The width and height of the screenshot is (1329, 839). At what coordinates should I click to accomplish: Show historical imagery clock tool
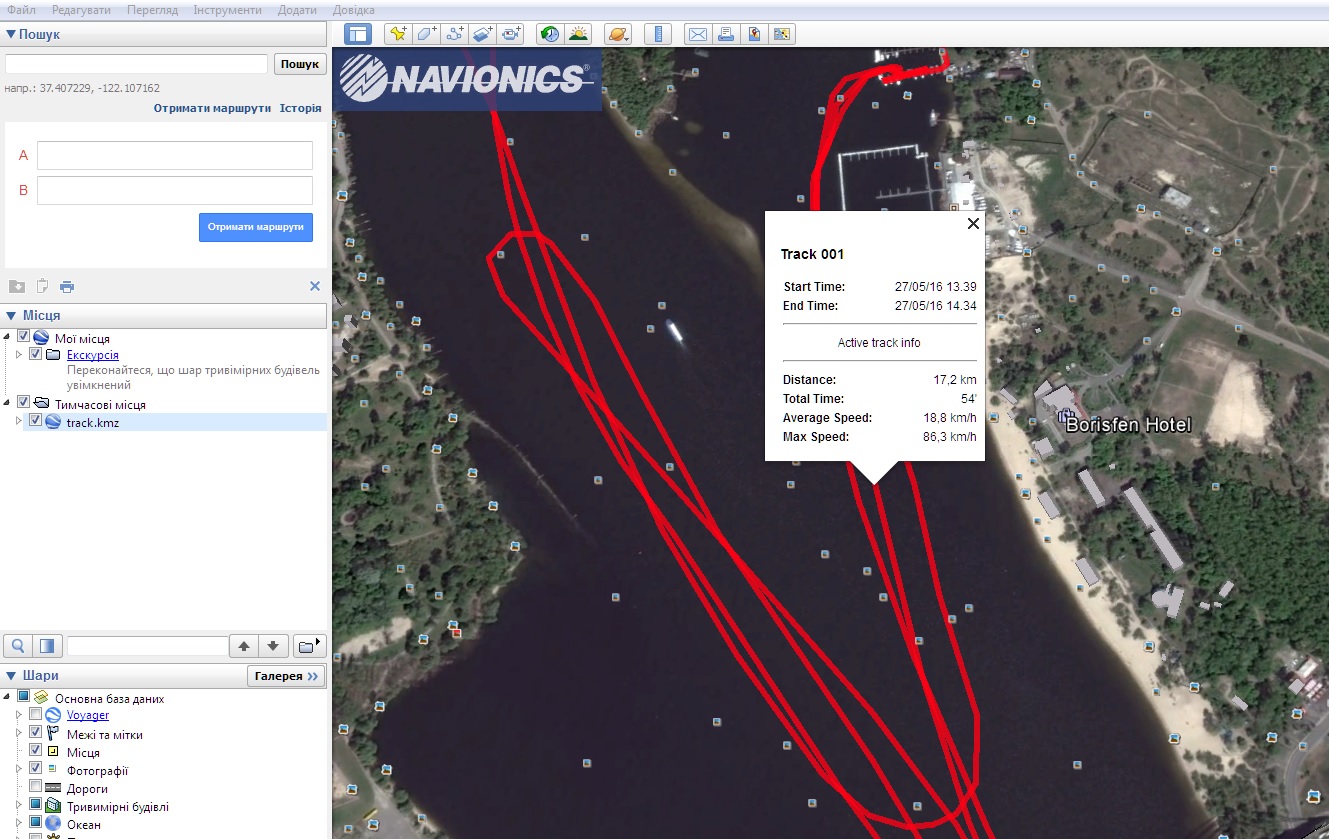(549, 34)
